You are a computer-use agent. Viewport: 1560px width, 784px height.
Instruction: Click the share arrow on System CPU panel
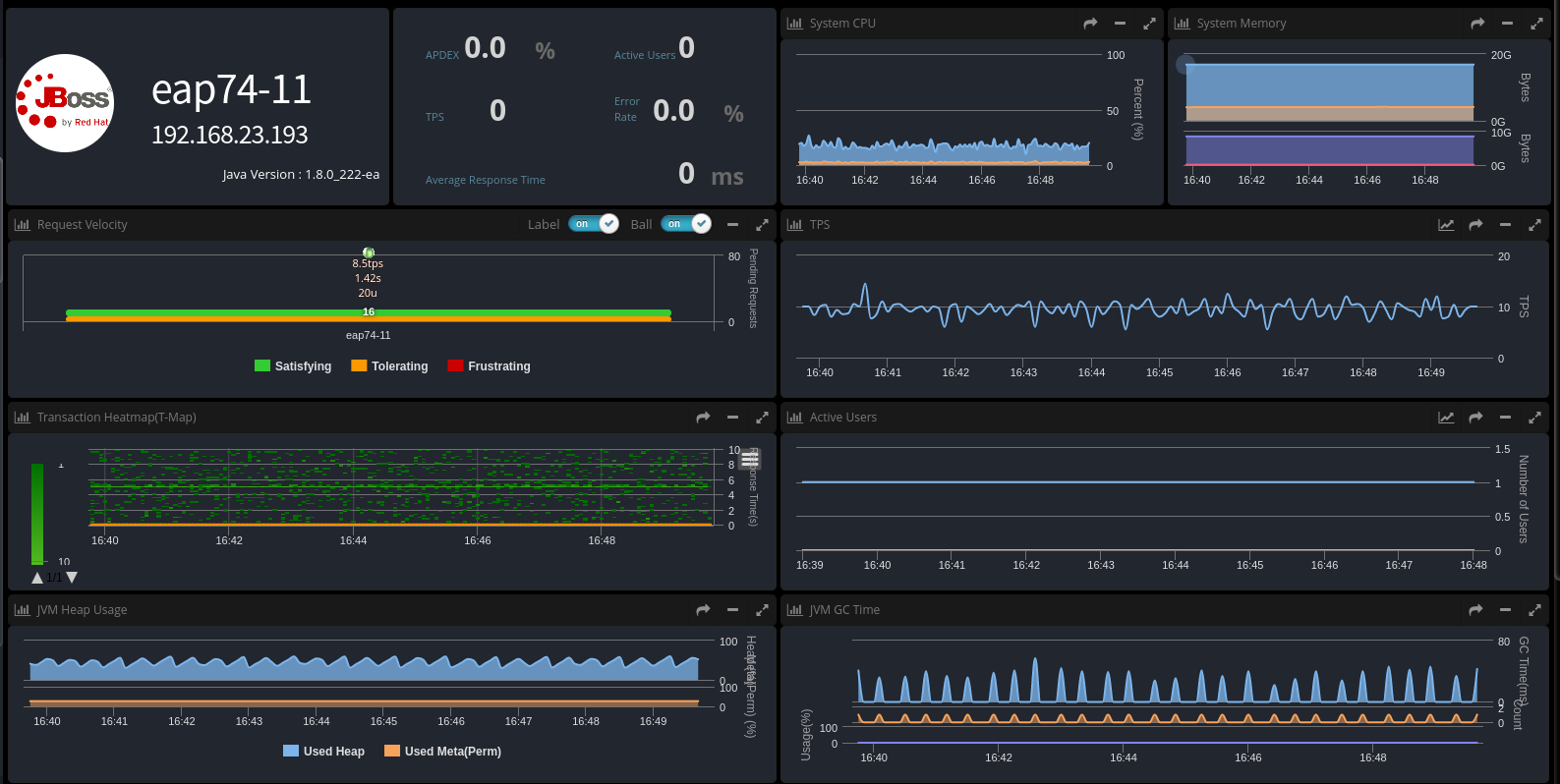pyautogui.click(x=1090, y=24)
